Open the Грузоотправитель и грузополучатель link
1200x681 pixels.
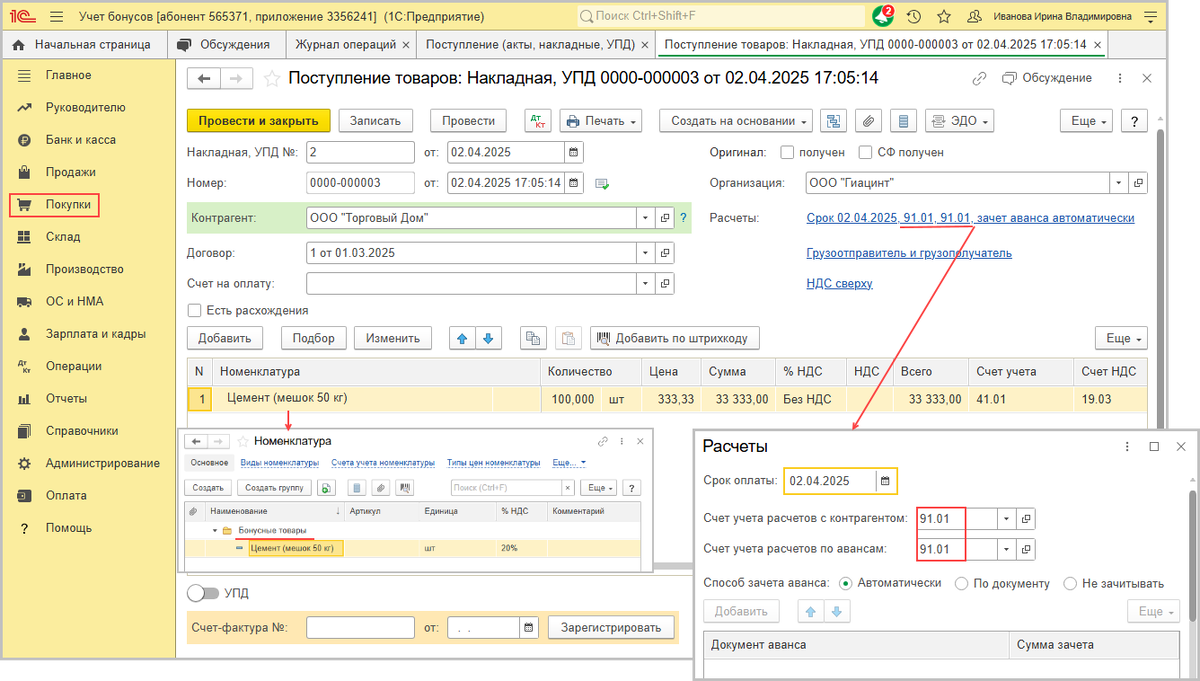coord(909,253)
